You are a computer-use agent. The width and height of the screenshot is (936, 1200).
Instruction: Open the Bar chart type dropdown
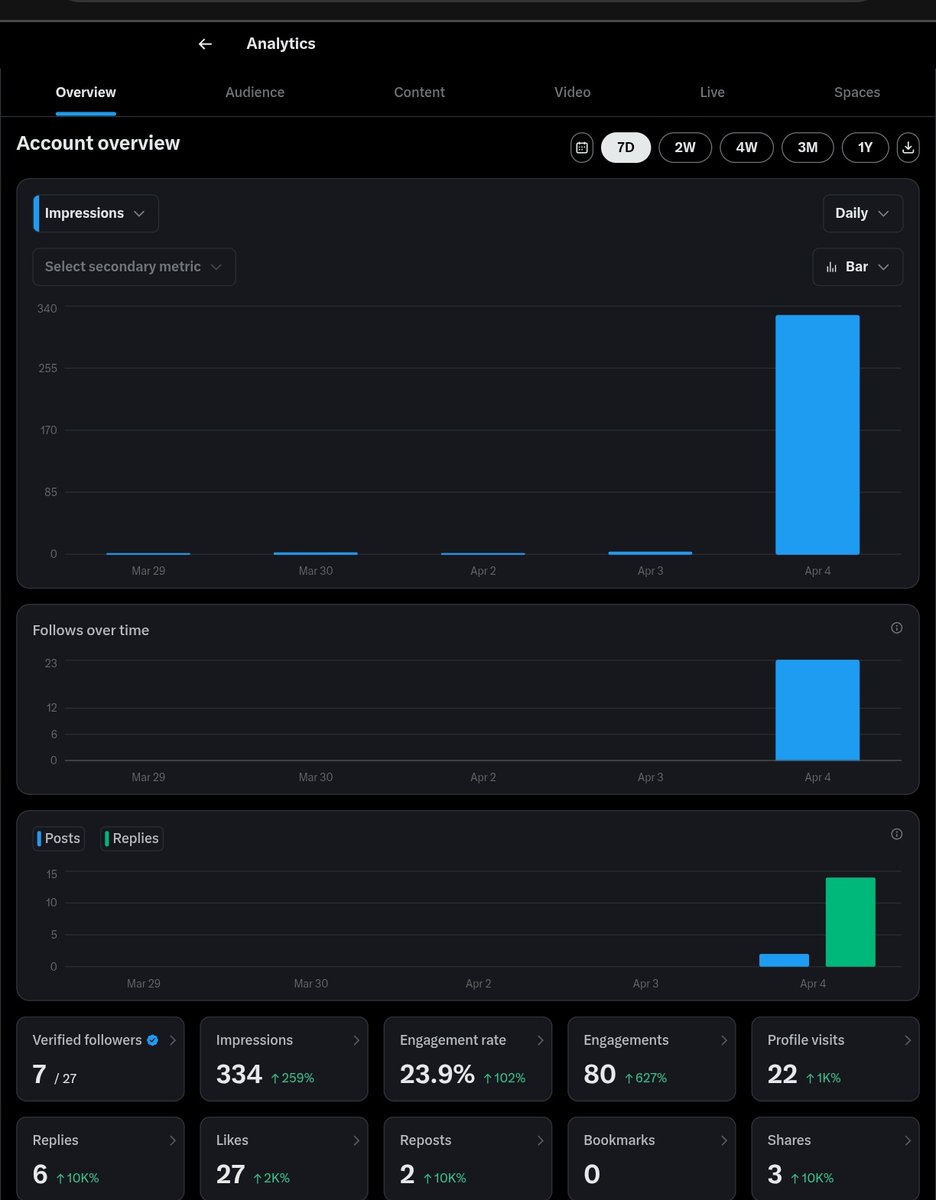point(858,267)
